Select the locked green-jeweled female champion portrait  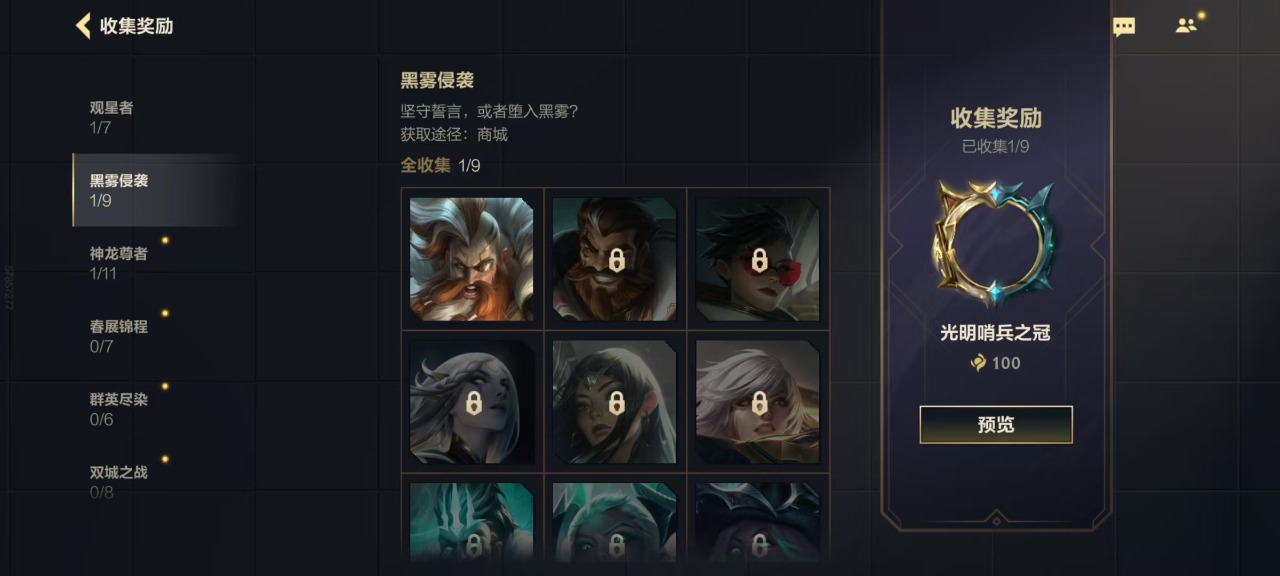[615, 402]
